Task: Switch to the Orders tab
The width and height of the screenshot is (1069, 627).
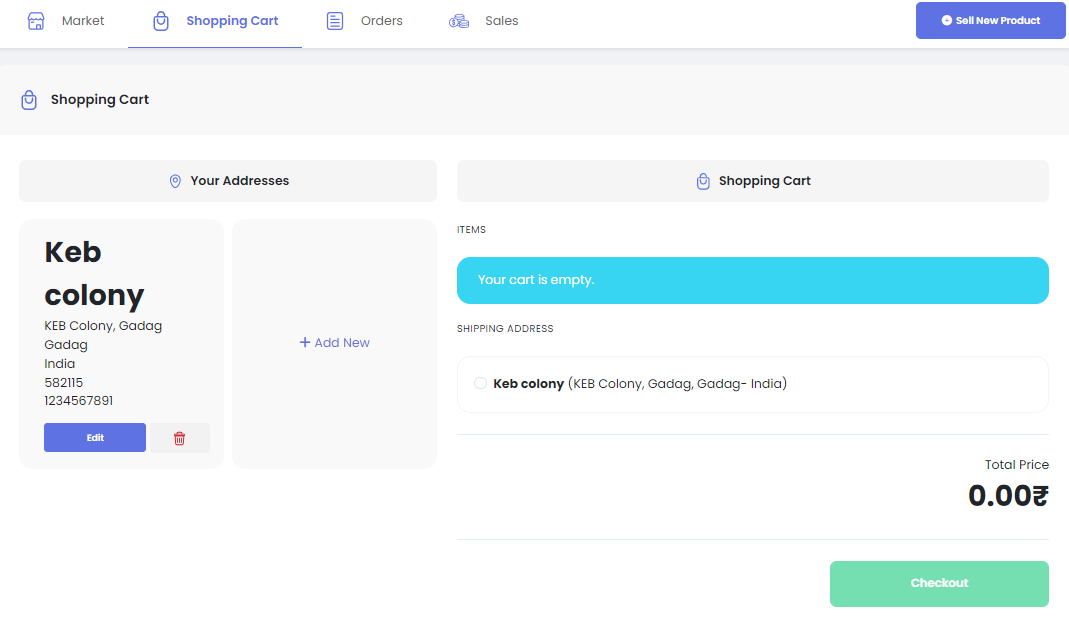Action: 381,21
